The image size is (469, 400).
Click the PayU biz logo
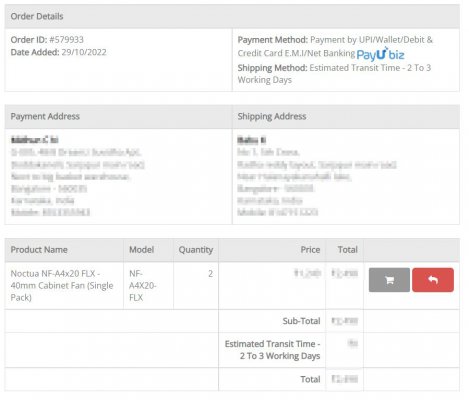(x=380, y=54)
